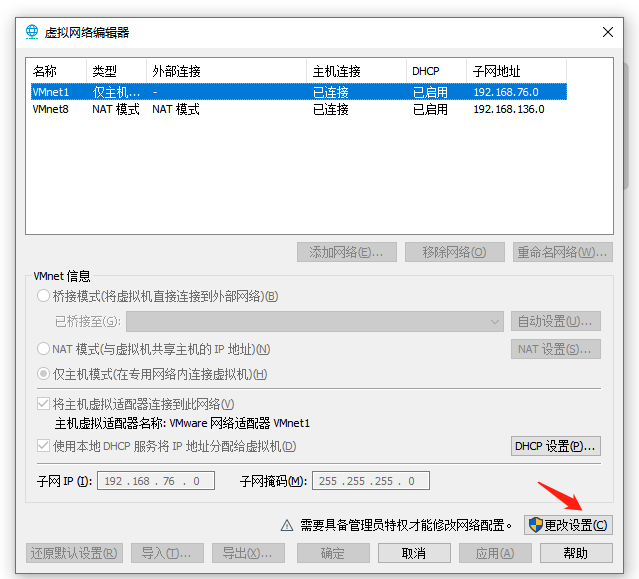Click the 帮助 button

click(x=576, y=553)
